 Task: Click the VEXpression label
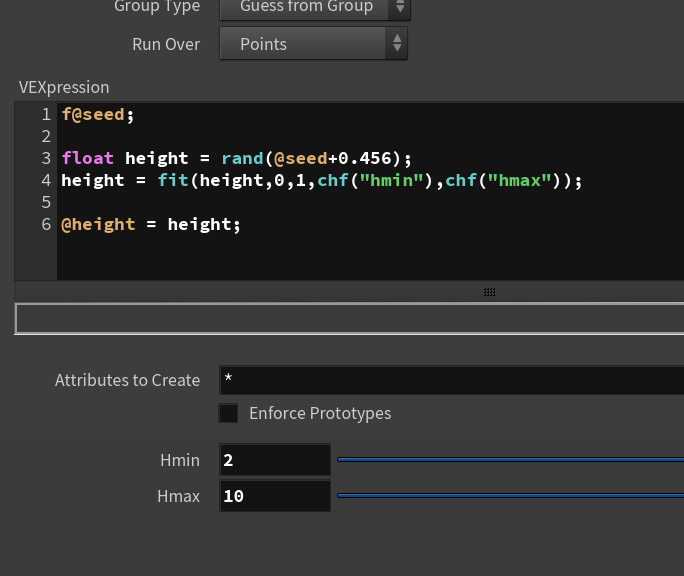(x=64, y=87)
